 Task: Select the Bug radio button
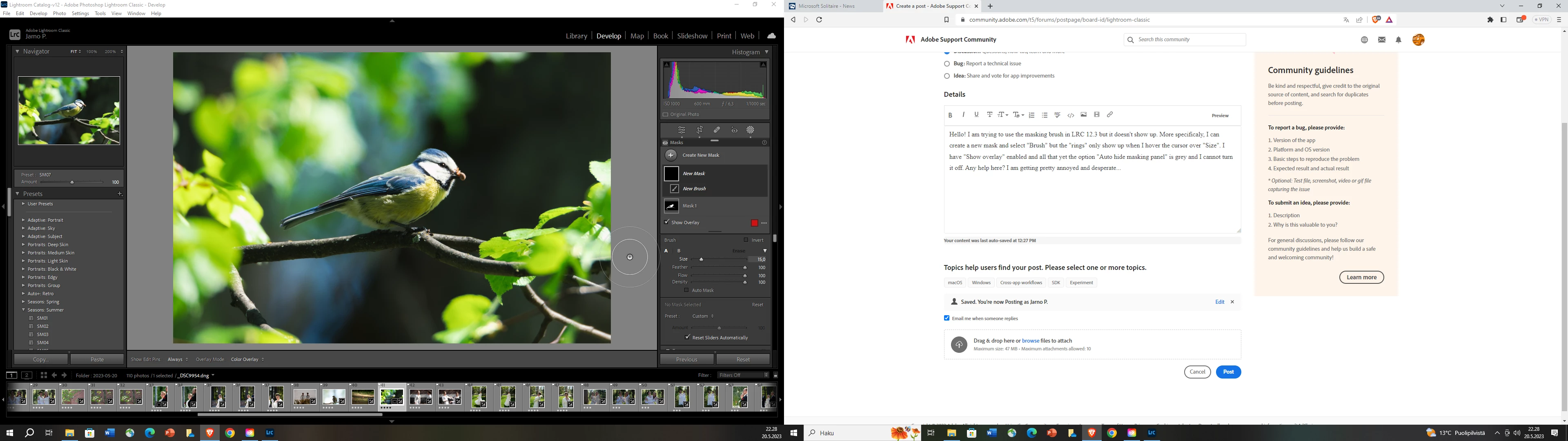tap(947, 63)
